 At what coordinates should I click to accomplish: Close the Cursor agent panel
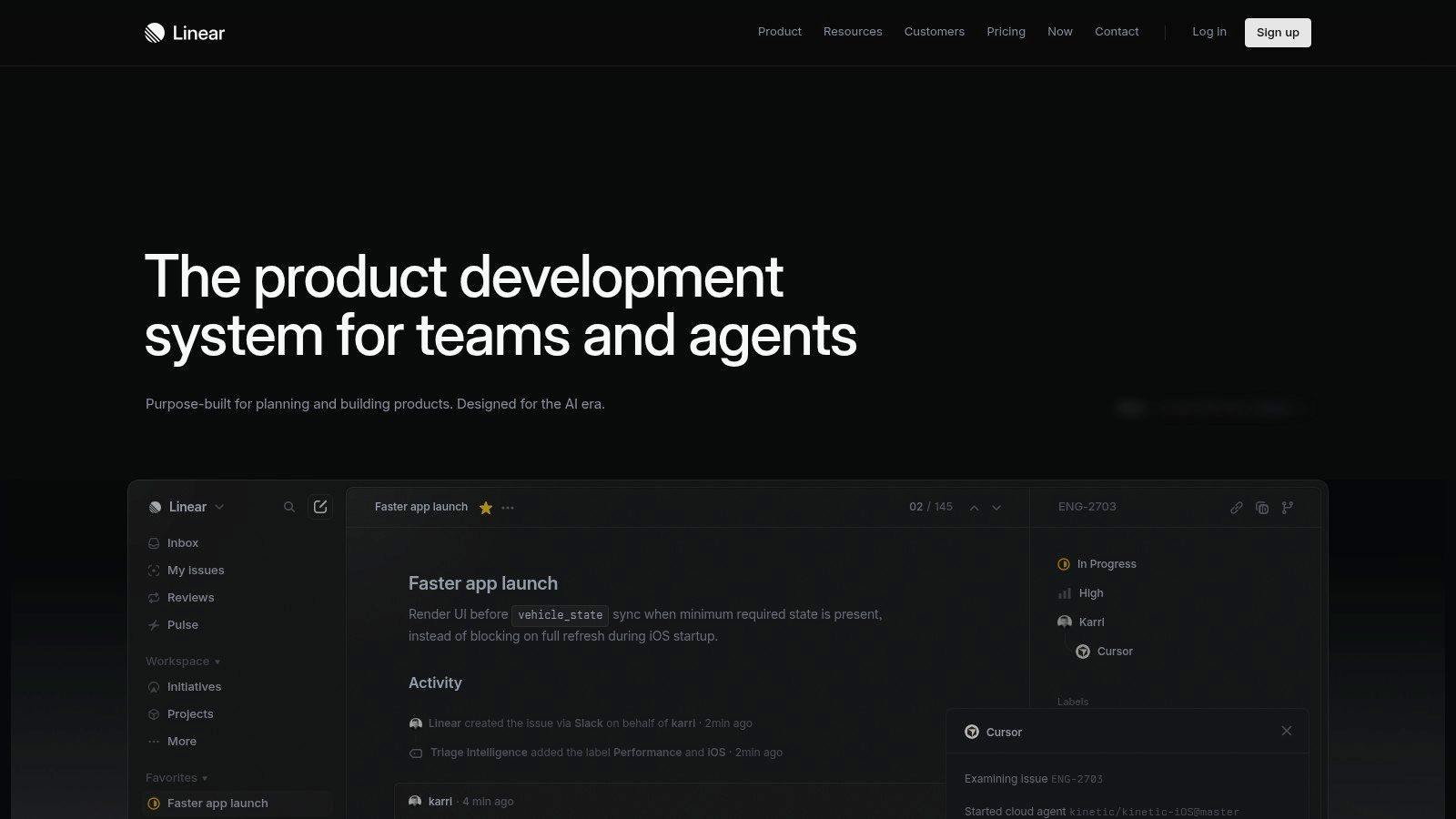point(1286,731)
